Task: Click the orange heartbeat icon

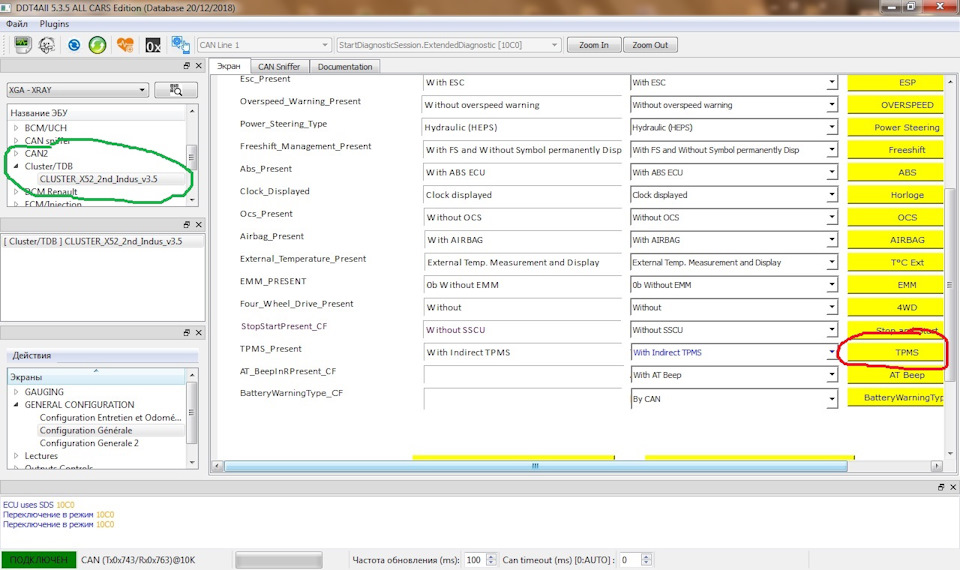Action: click(125, 45)
